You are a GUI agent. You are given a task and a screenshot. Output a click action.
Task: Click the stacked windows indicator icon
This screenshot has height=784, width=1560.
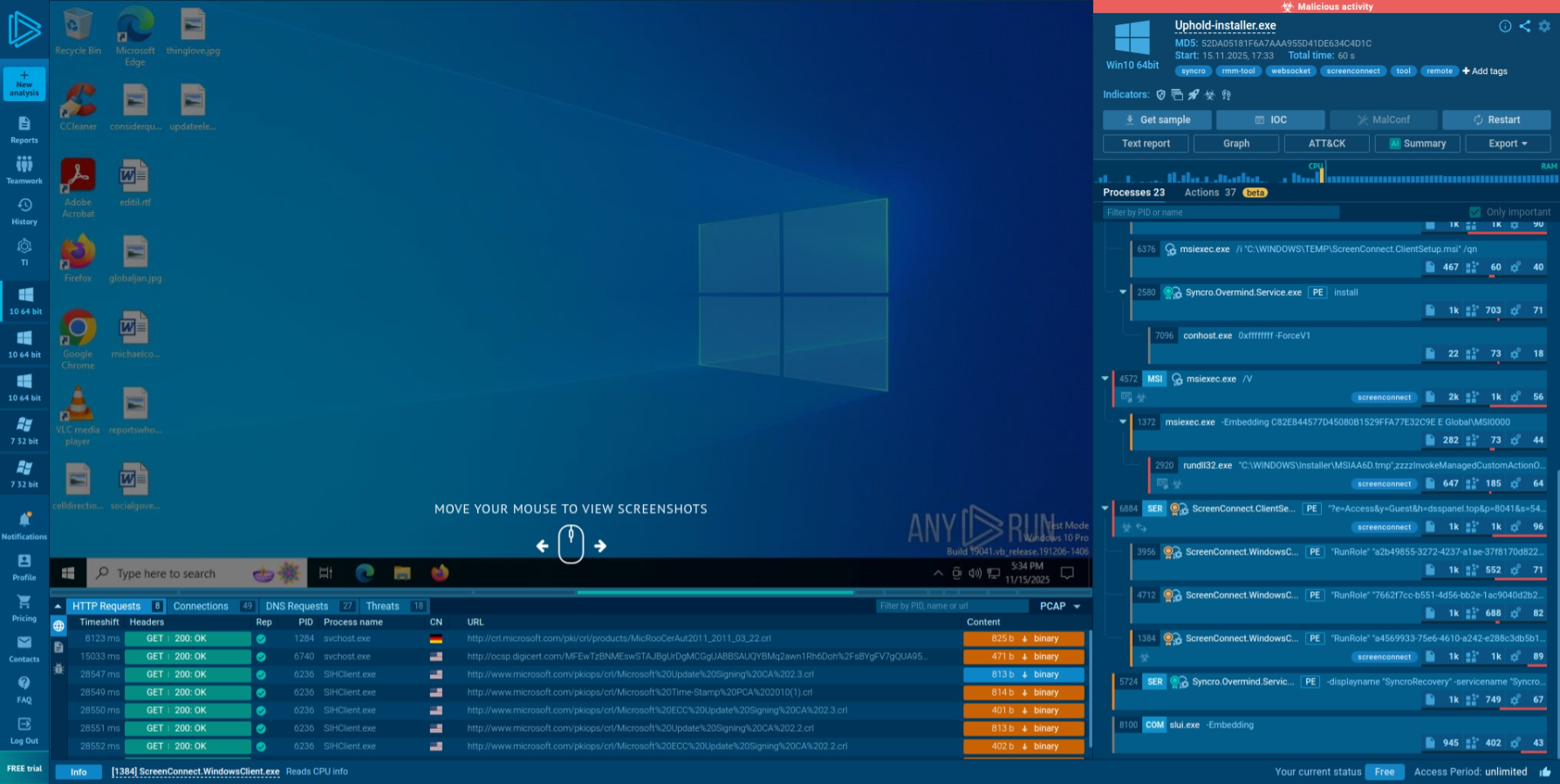(1177, 94)
